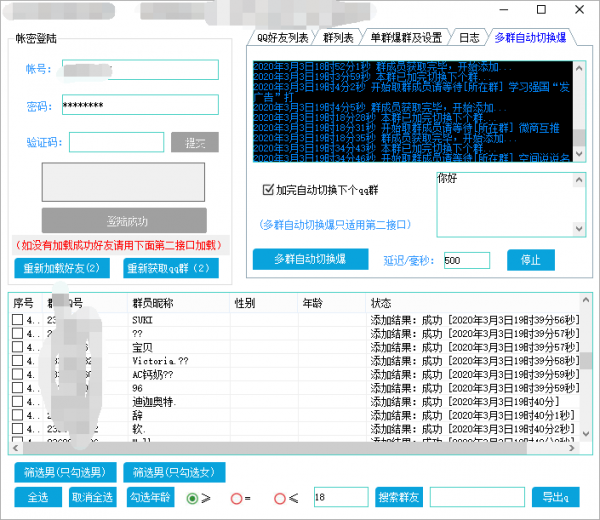
Task: Start 多群自动切换爆 button
Action: coord(310,259)
